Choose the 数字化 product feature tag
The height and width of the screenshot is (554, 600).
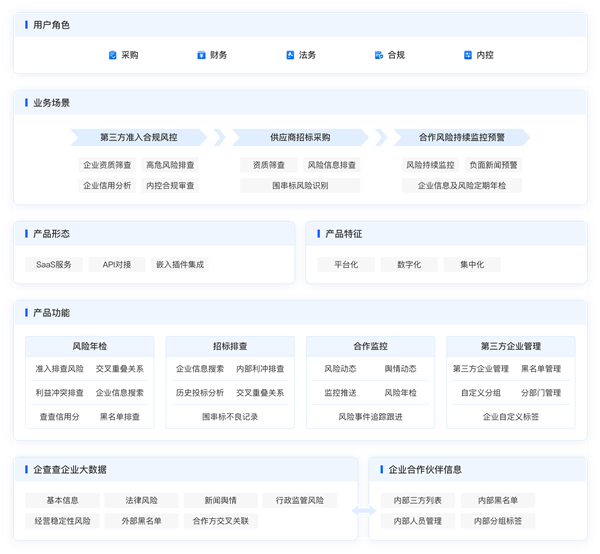(x=408, y=264)
